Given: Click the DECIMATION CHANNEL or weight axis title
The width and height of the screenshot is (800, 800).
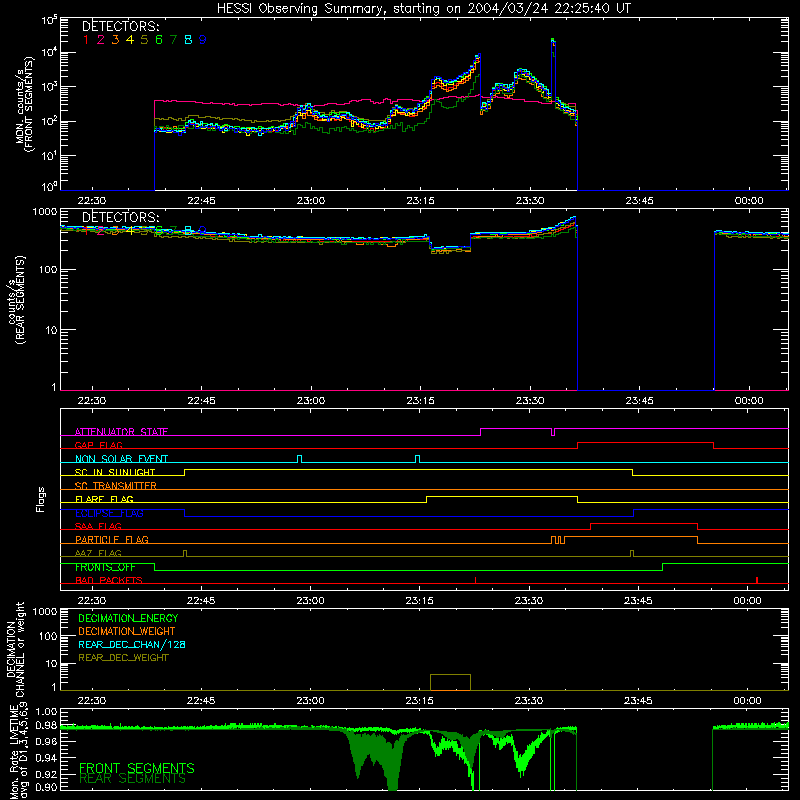Looking at the screenshot, I should tap(15, 649).
